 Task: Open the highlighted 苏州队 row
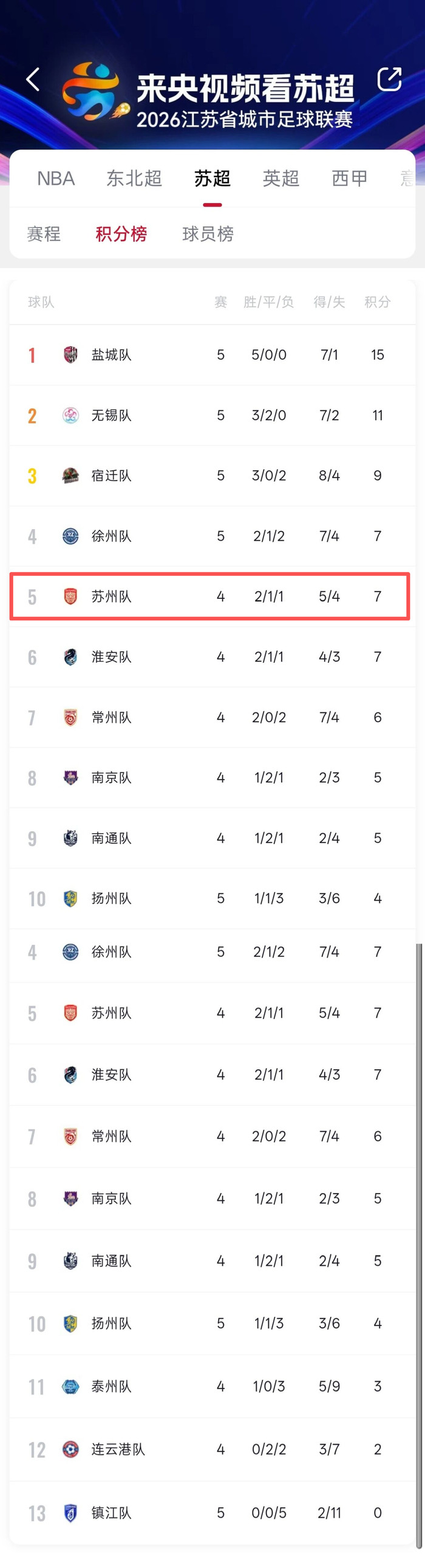(210, 596)
